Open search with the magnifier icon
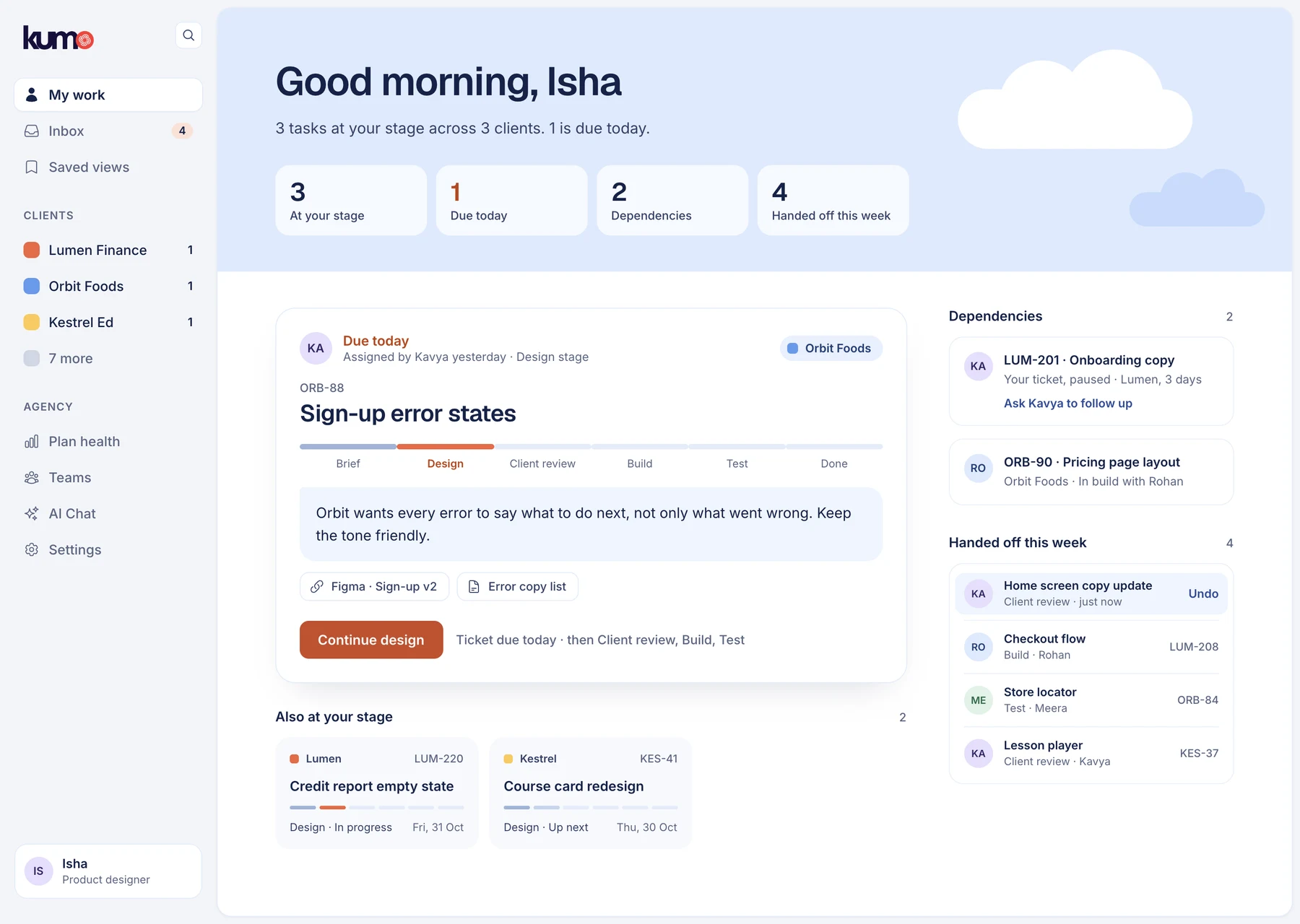This screenshot has width=1300, height=924. 188,35
